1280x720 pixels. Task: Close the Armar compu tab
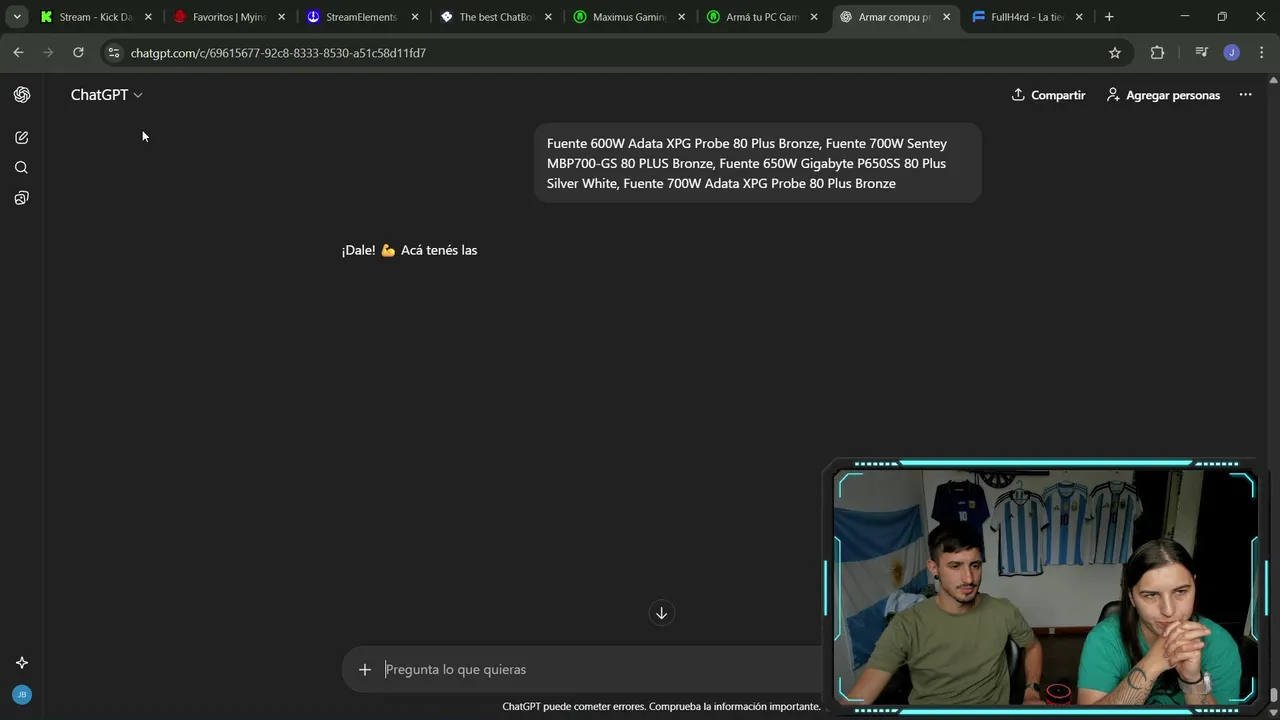[946, 17]
